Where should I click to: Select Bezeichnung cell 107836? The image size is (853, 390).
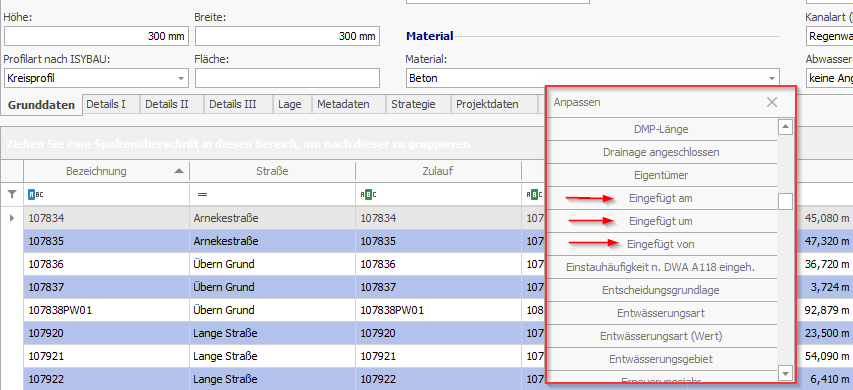[106, 264]
